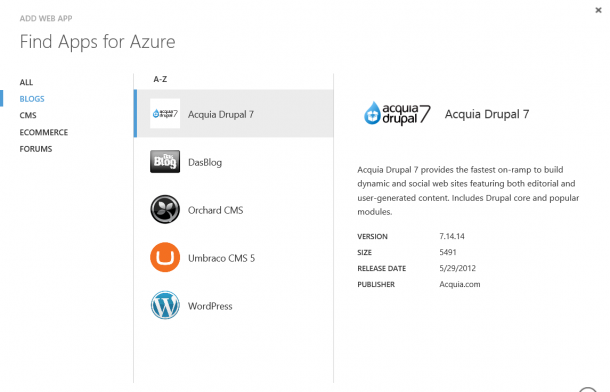Click the release date 5/29/2012

tap(458, 268)
